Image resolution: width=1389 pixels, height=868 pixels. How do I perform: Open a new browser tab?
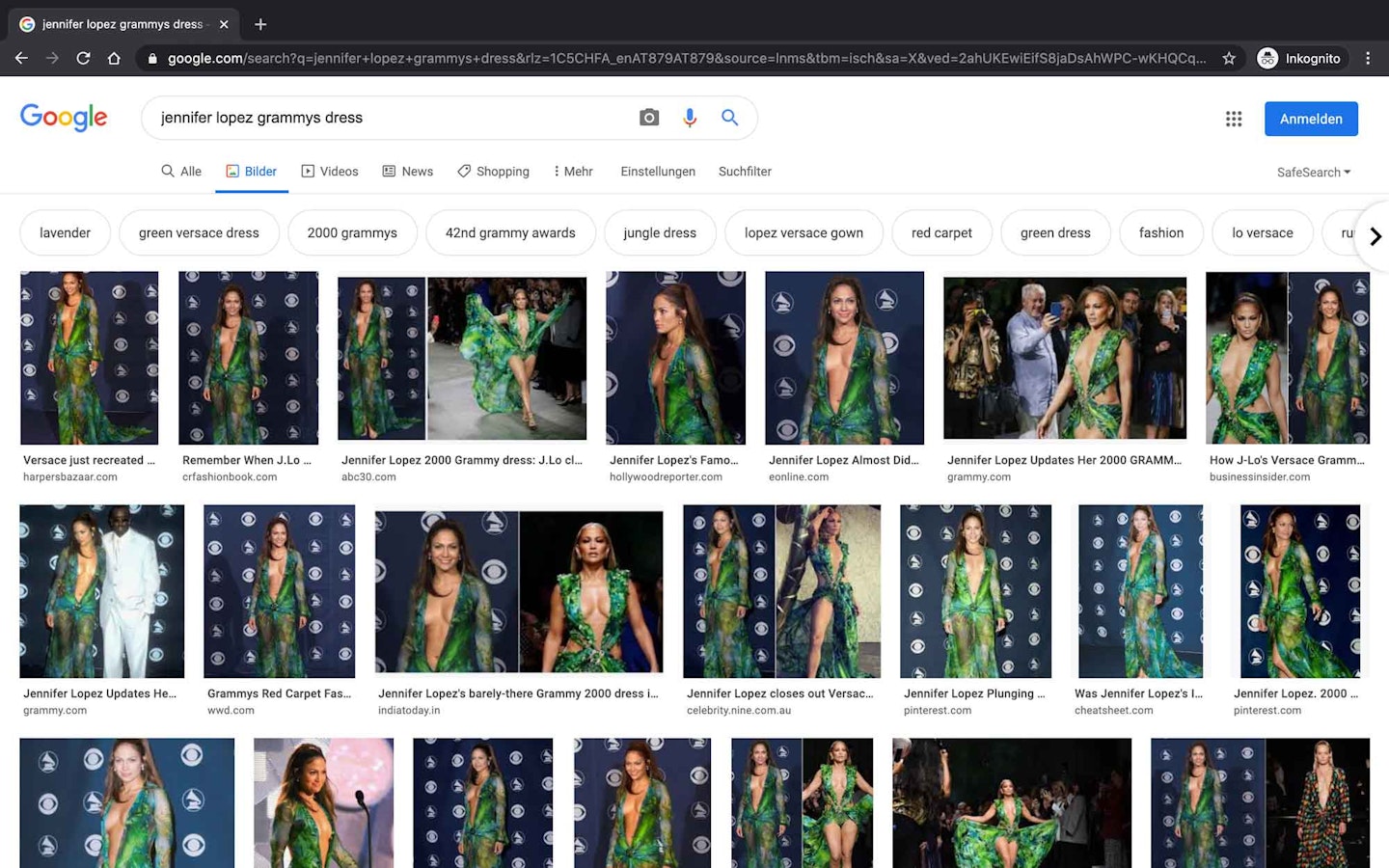tap(260, 24)
